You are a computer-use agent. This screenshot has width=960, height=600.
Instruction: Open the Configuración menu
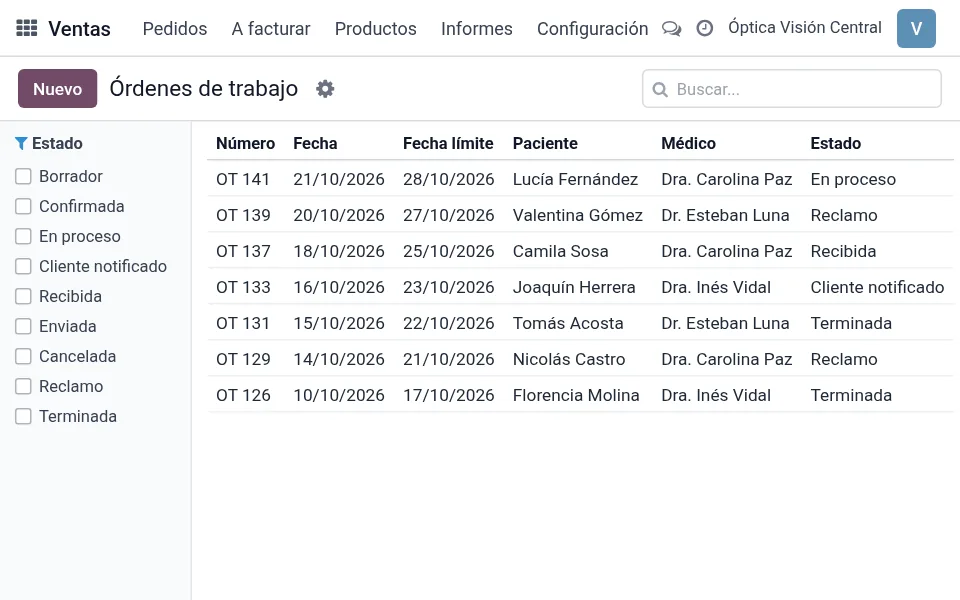(592, 29)
